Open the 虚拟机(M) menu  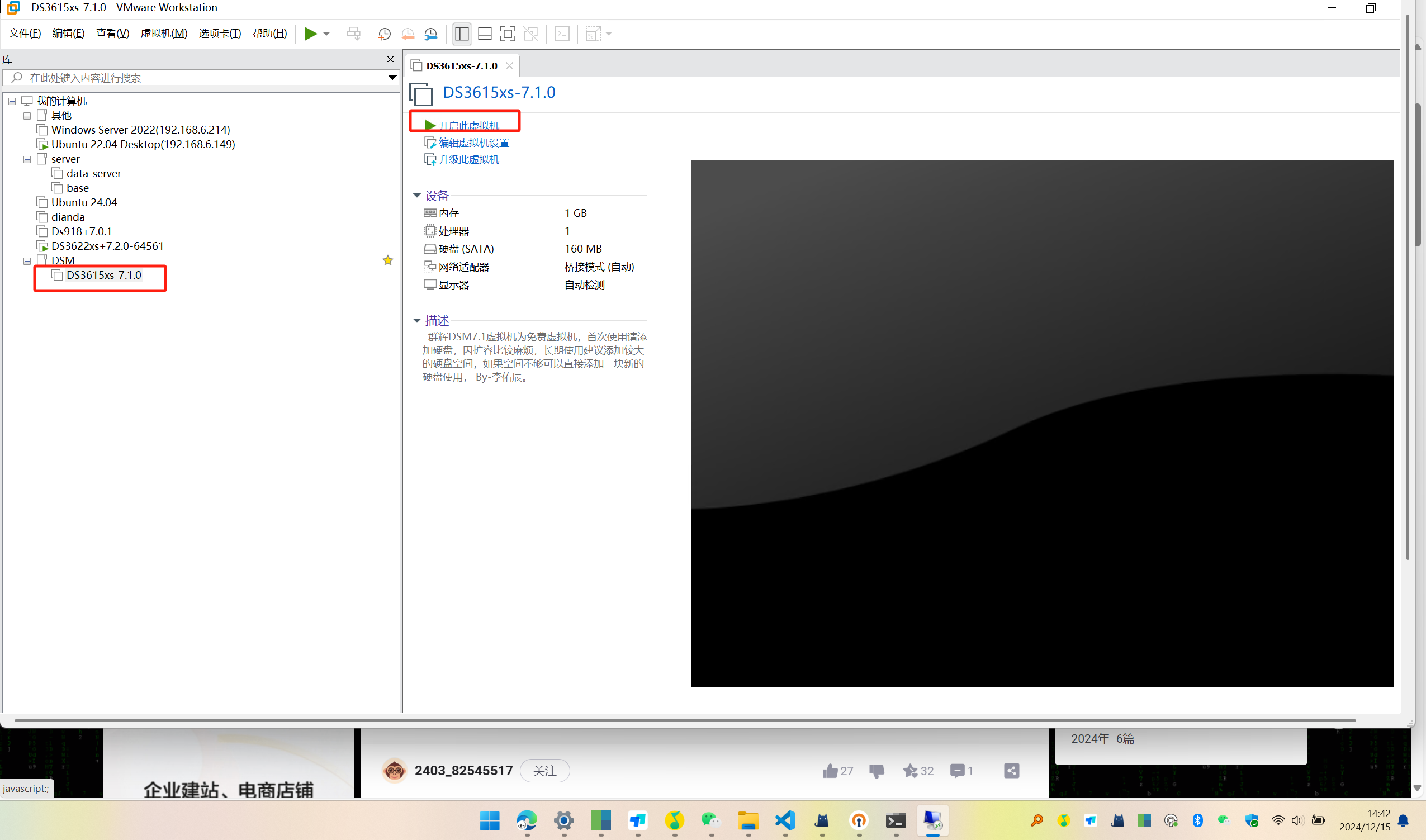[x=164, y=34]
